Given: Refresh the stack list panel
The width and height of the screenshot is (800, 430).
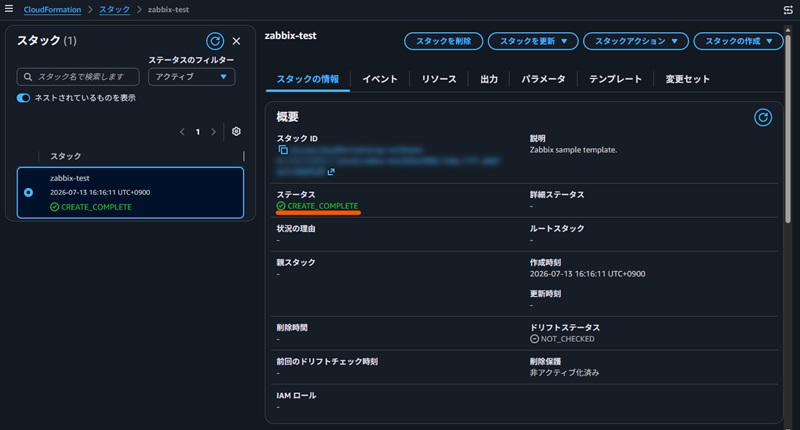Looking at the screenshot, I should pos(215,41).
